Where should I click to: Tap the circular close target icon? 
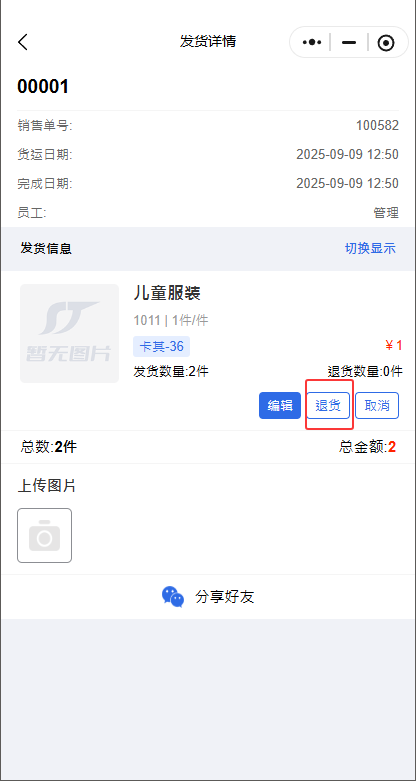(x=386, y=43)
